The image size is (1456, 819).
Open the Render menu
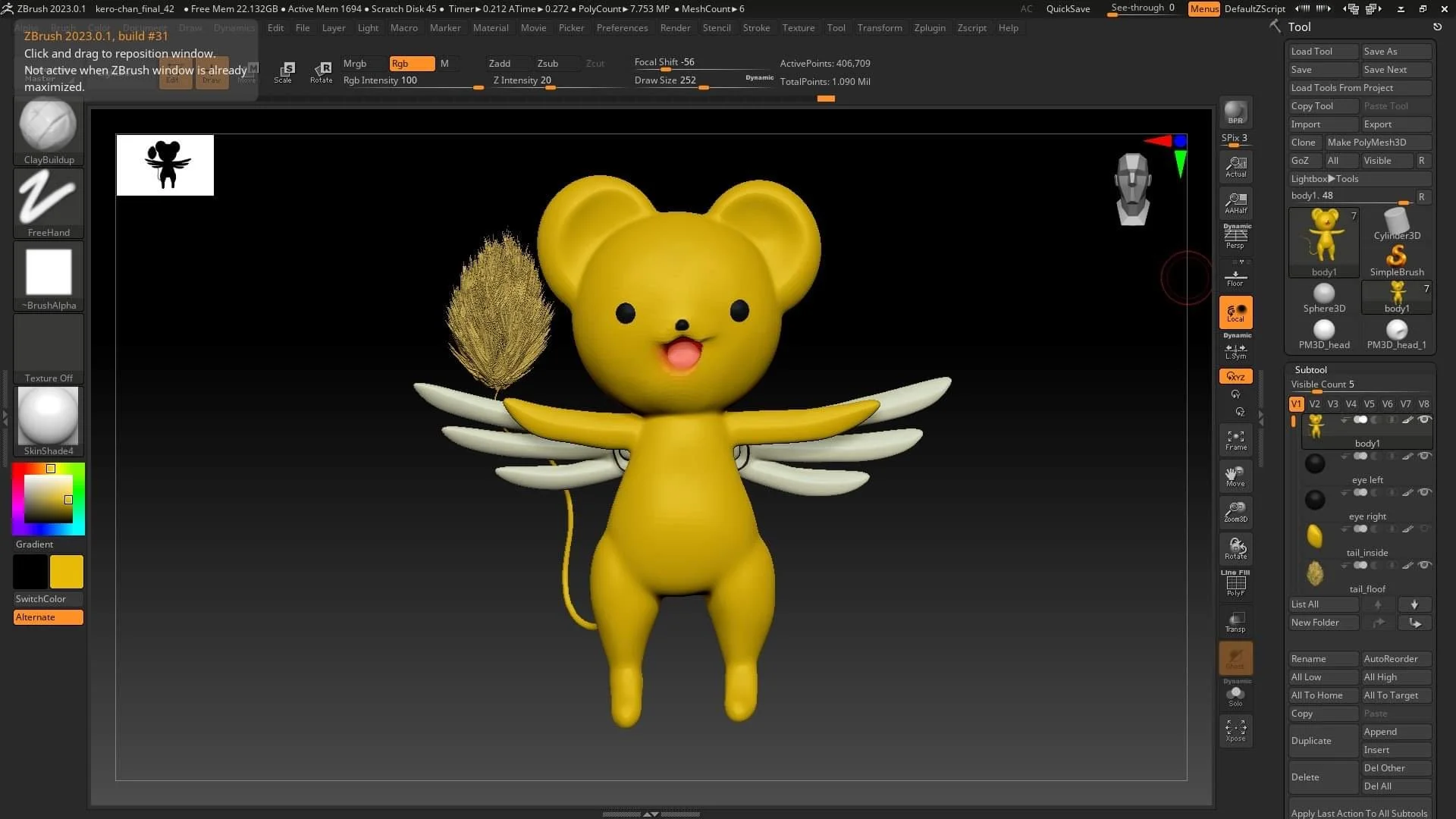tap(674, 28)
